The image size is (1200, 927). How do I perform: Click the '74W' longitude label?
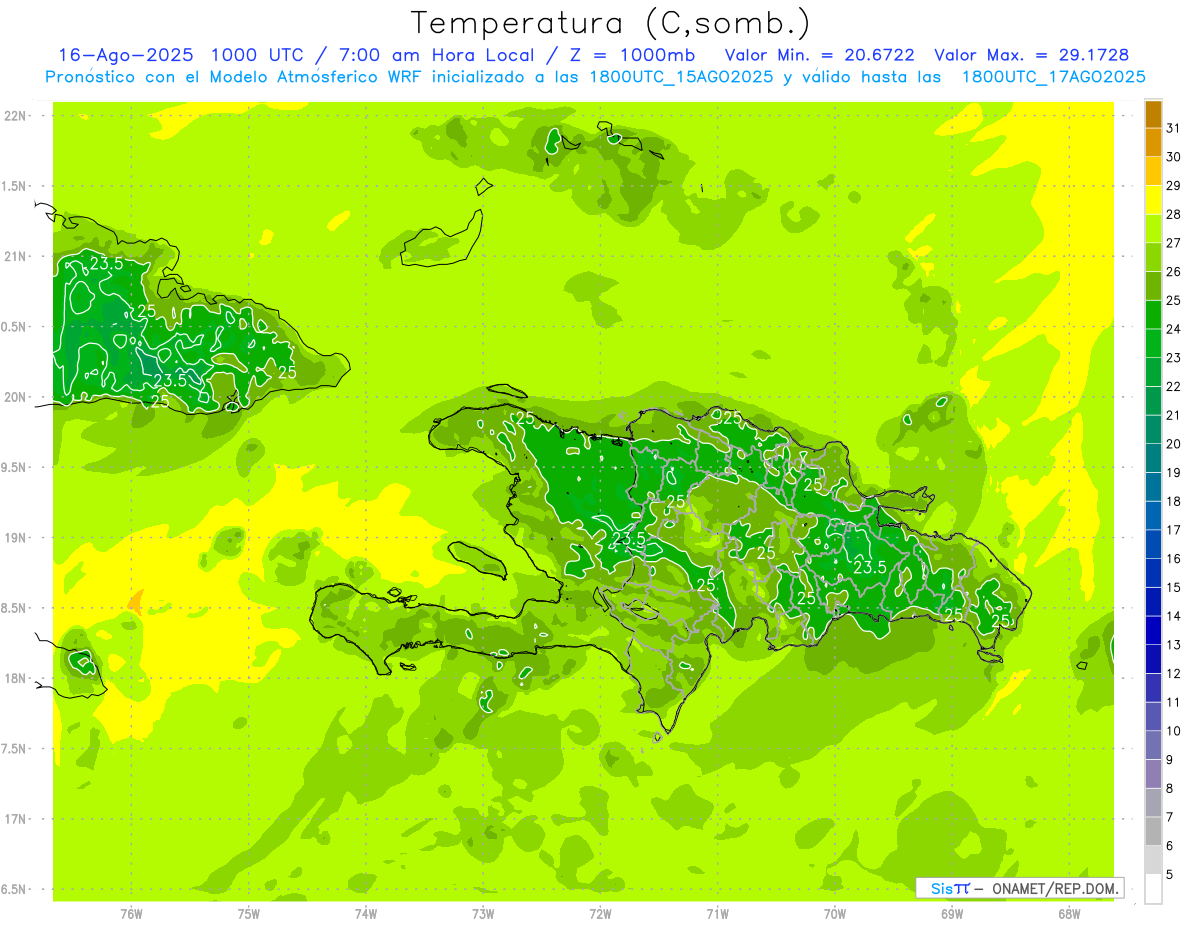(x=366, y=913)
